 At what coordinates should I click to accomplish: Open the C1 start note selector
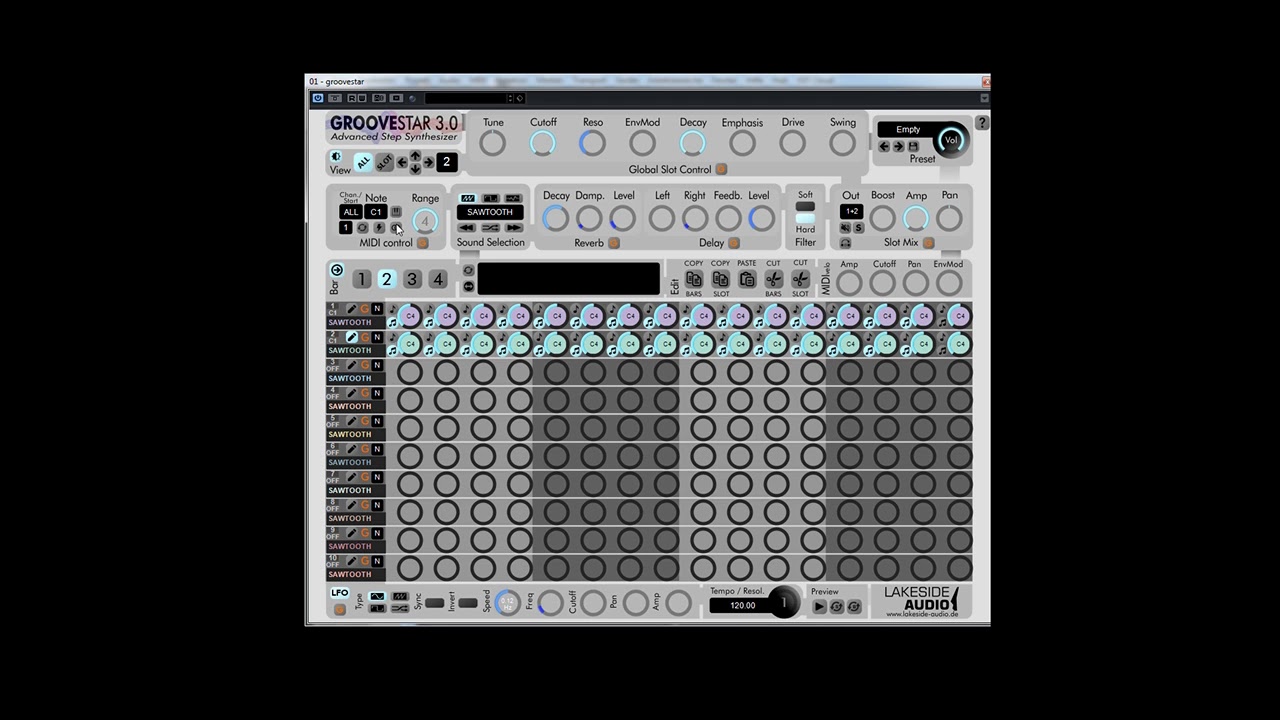[x=376, y=212]
